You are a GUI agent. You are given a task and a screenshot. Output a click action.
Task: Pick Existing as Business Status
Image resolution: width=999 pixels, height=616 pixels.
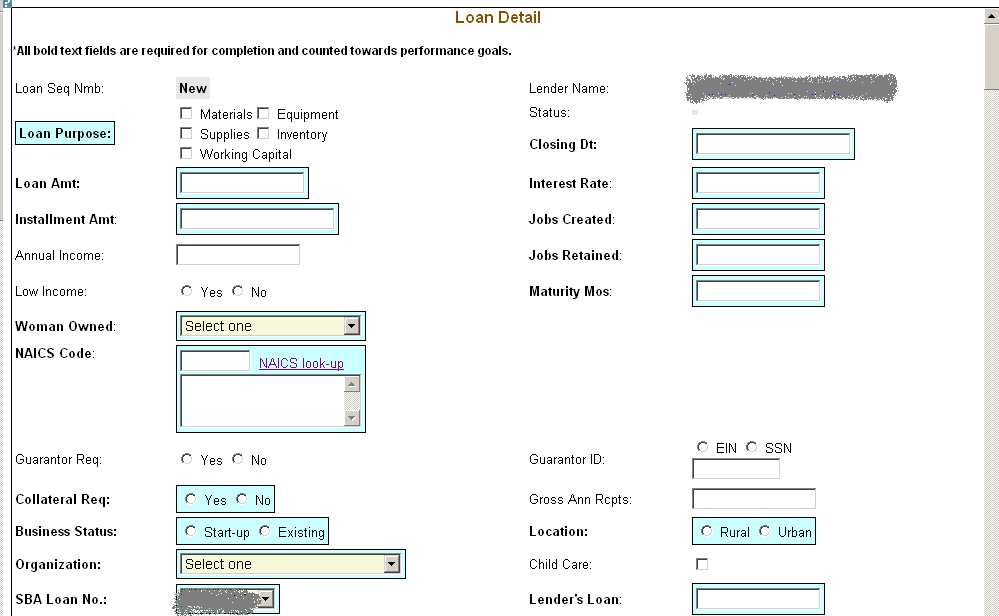(265, 531)
